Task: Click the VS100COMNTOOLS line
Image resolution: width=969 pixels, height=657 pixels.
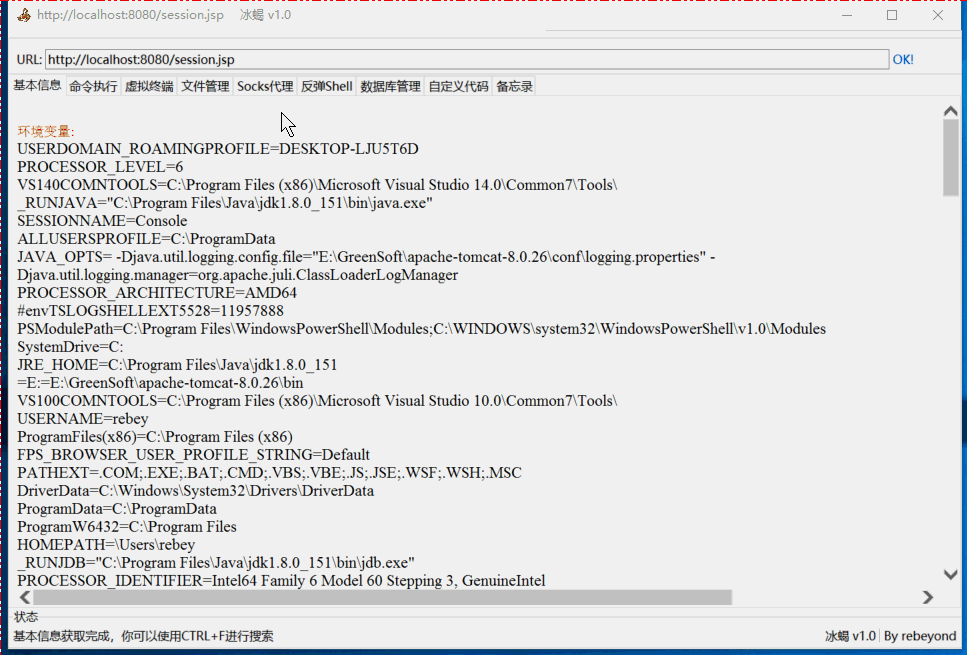Action: point(317,401)
